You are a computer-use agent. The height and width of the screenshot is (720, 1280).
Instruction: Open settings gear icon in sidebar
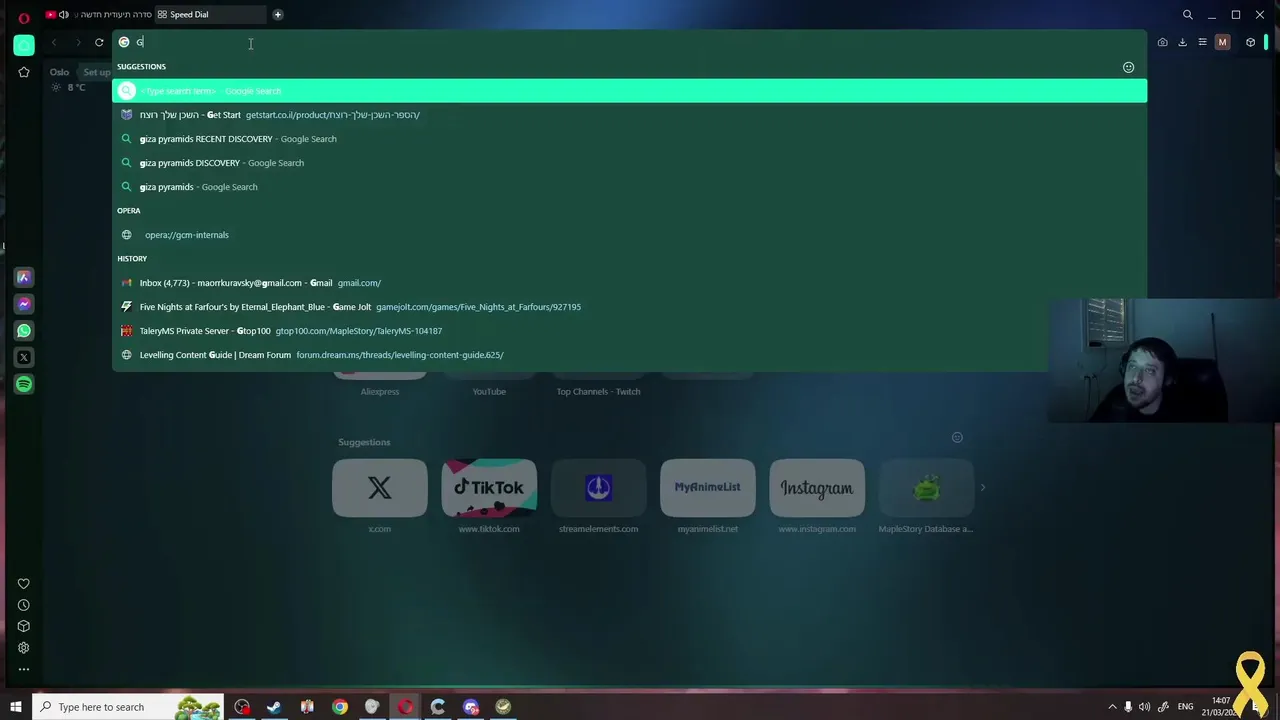tap(24, 648)
